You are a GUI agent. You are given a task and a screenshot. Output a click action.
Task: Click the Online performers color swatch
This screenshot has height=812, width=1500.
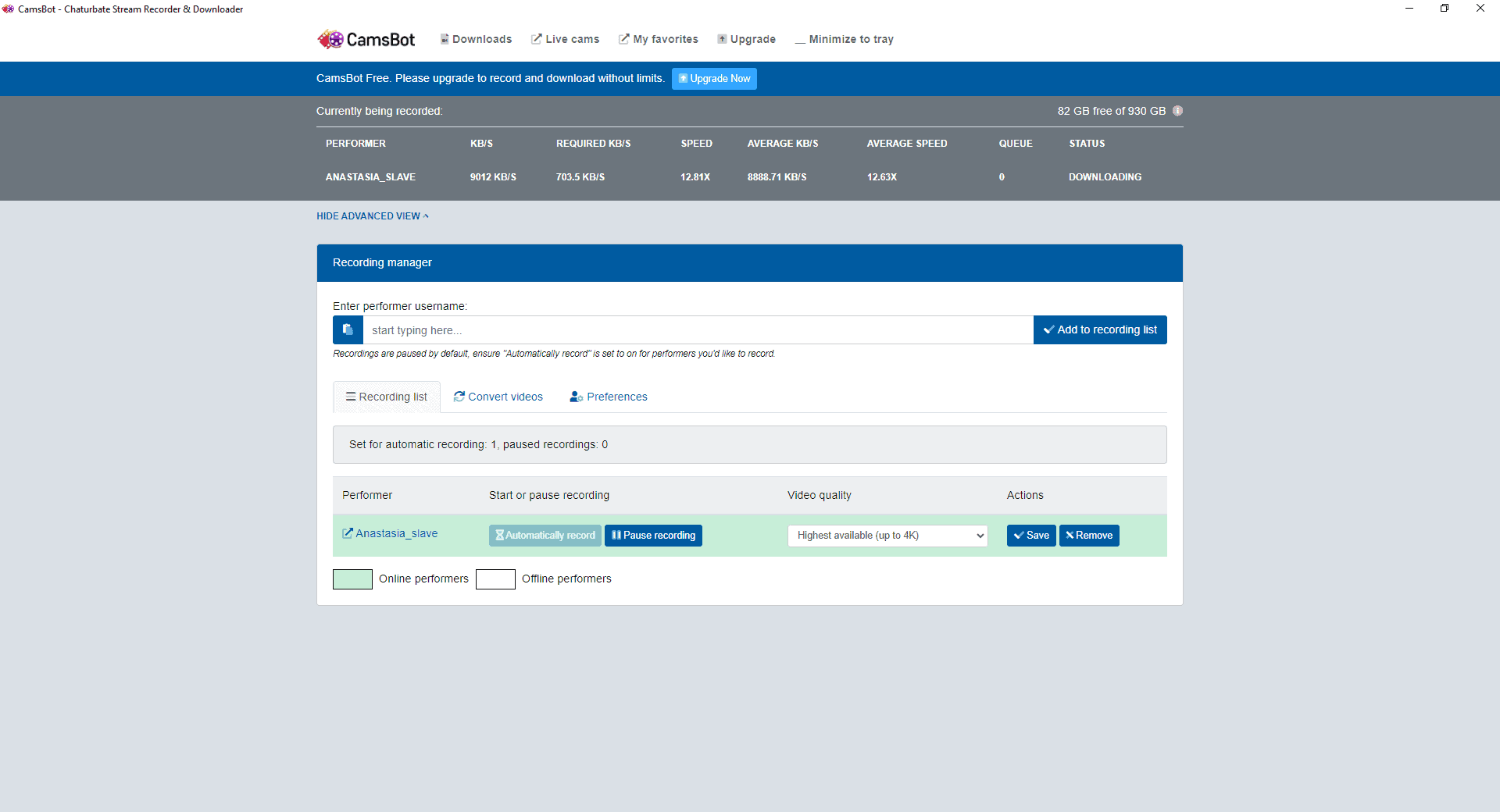pyautogui.click(x=352, y=579)
